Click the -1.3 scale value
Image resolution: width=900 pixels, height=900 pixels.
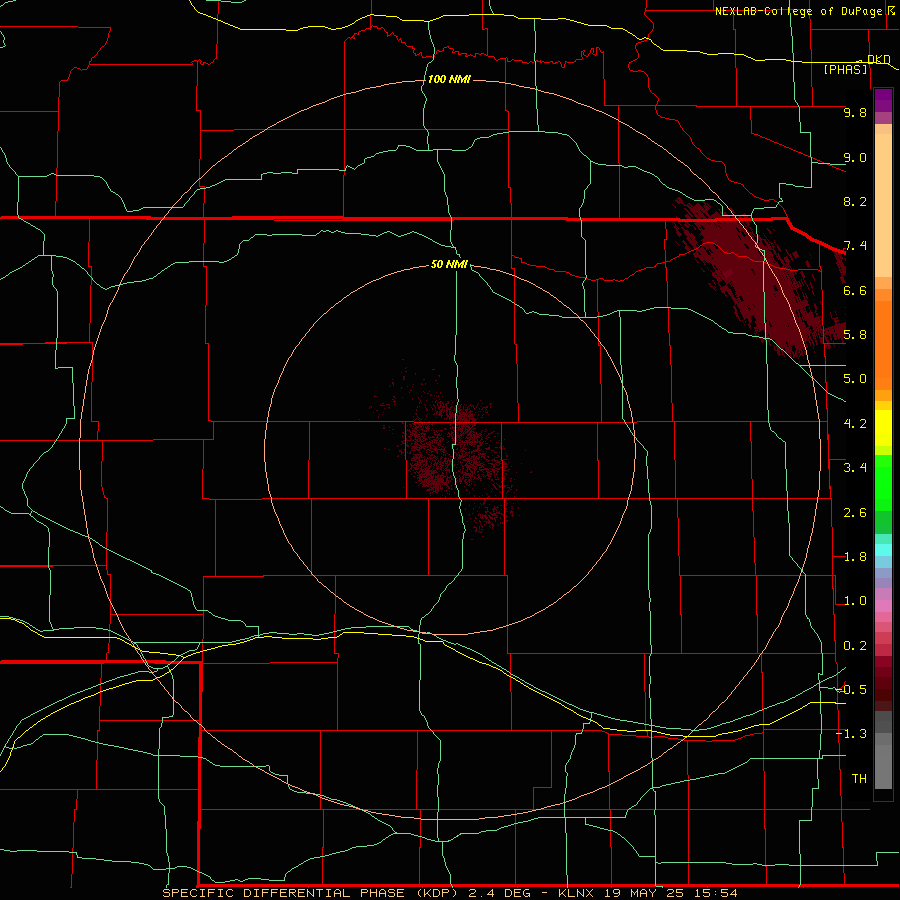pyautogui.click(x=852, y=734)
